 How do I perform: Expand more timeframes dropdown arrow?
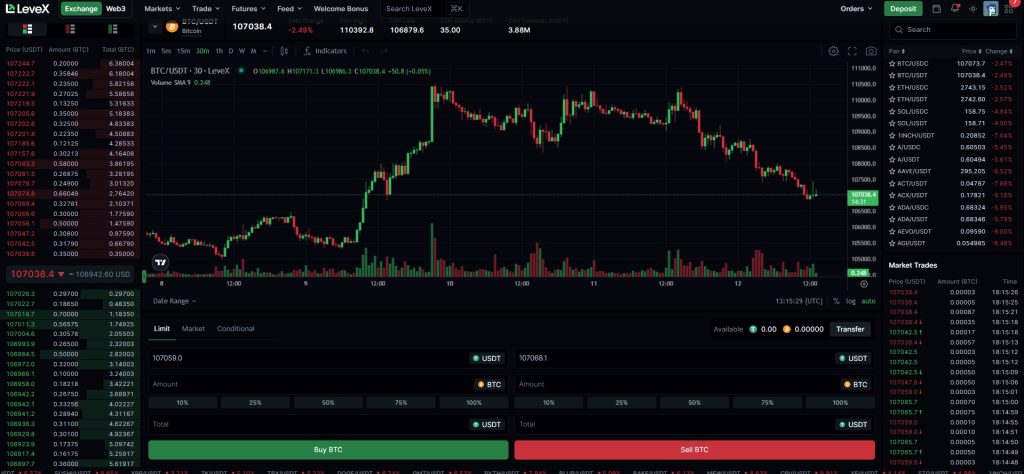pyautogui.click(x=265, y=51)
